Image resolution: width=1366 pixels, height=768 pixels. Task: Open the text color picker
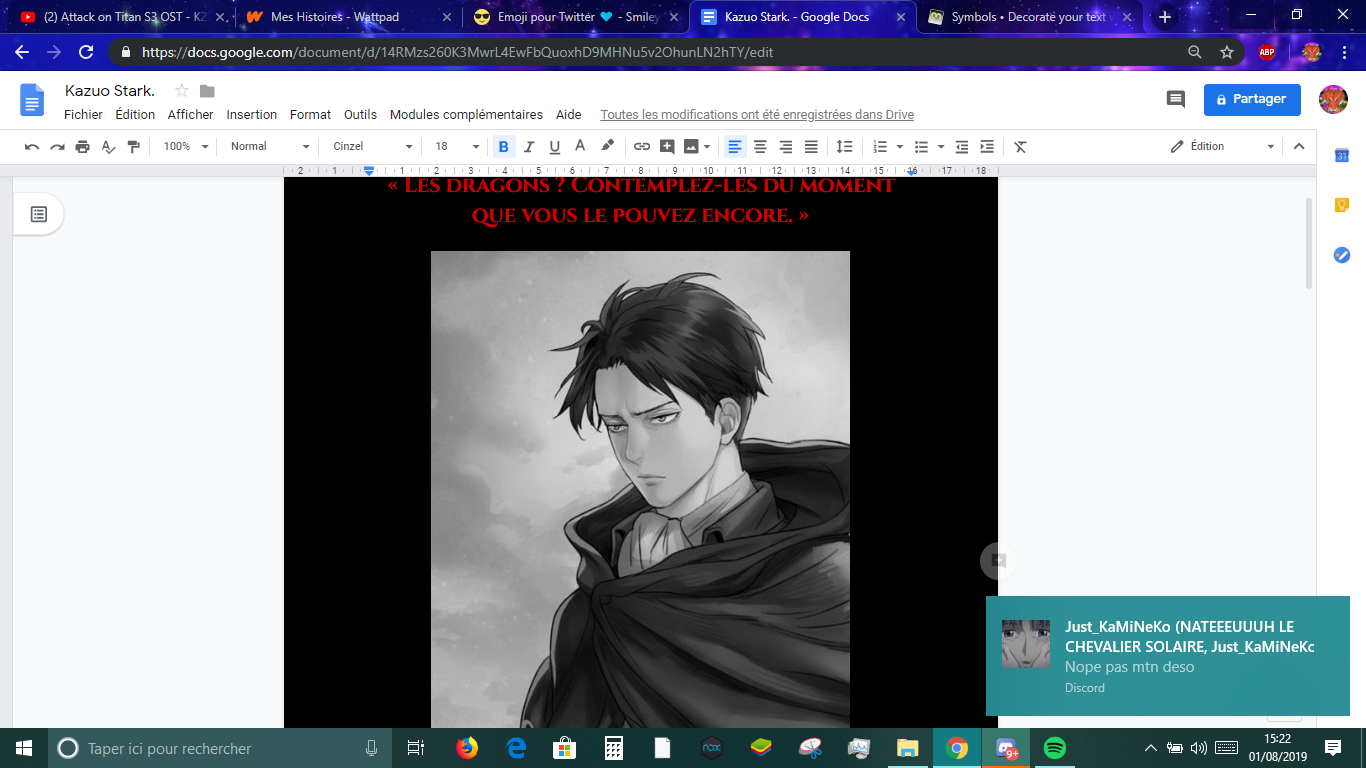[x=581, y=147]
